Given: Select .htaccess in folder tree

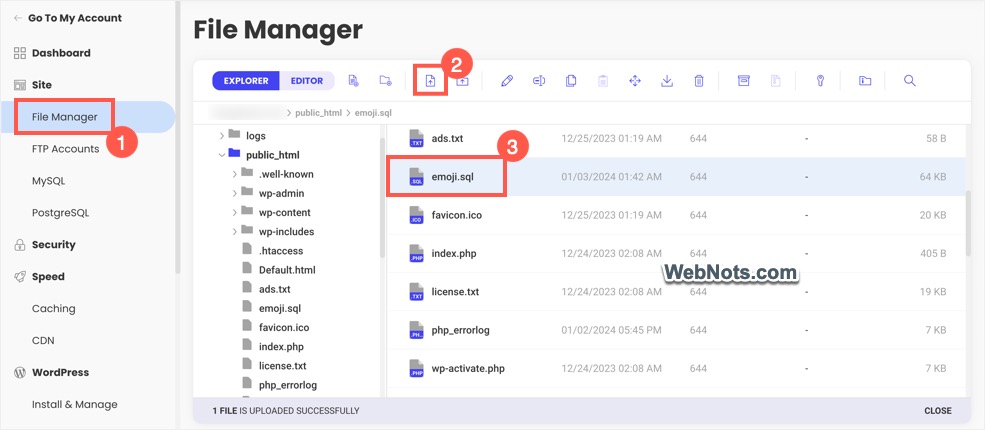Looking at the screenshot, I should point(281,250).
